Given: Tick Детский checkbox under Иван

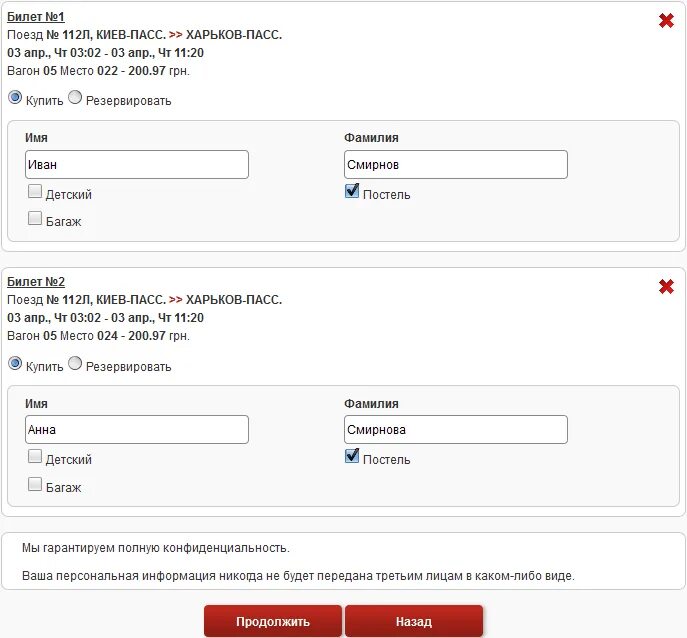Looking at the screenshot, I should point(35,191).
